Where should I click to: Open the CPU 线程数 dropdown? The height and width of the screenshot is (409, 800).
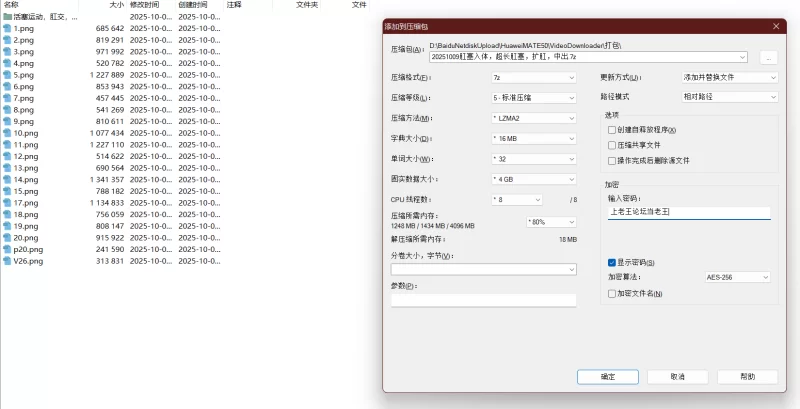[517, 199]
